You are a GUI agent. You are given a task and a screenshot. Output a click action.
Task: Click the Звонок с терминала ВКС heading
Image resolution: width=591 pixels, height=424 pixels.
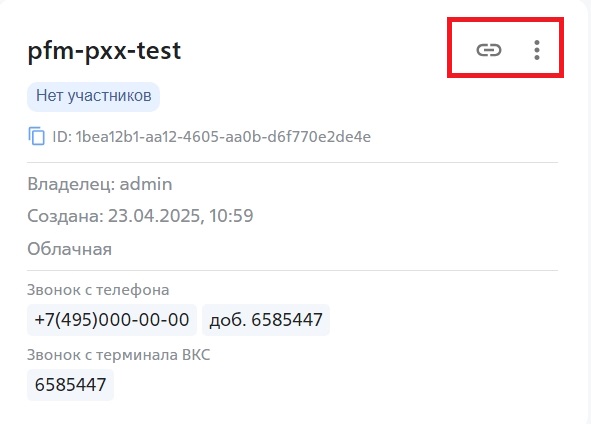pyautogui.click(x=119, y=355)
